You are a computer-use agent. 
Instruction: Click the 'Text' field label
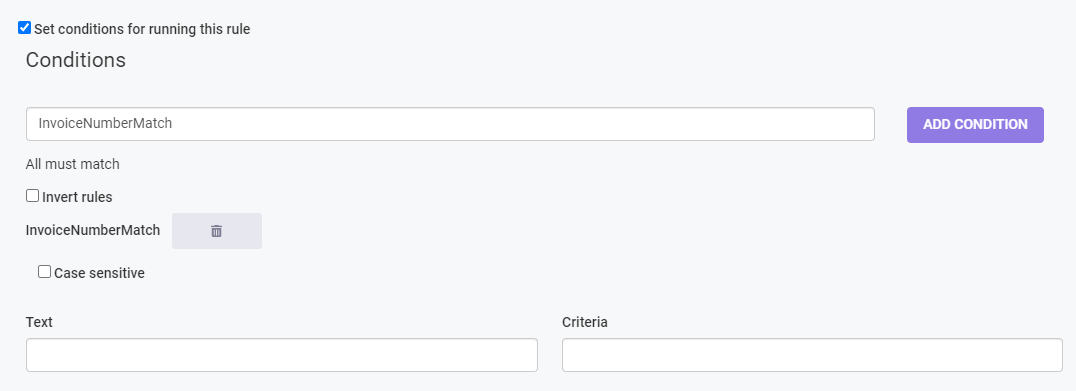click(39, 322)
